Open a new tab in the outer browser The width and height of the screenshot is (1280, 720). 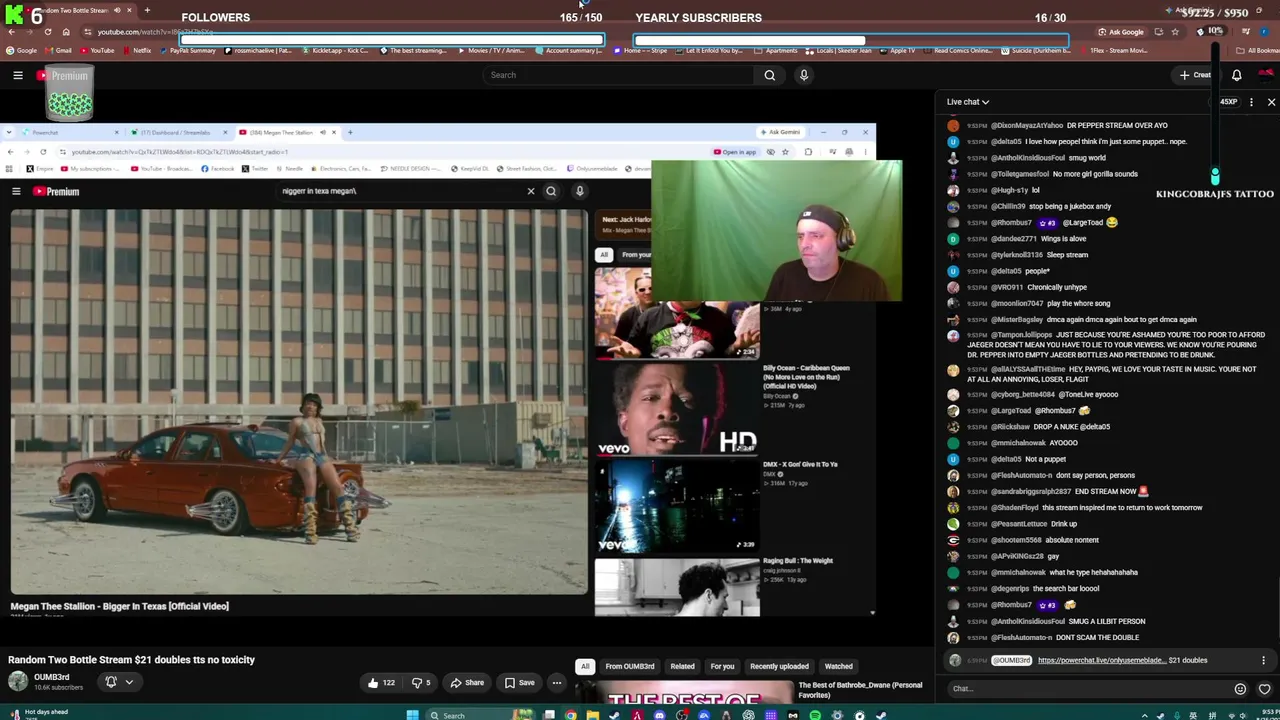pyautogui.click(x=147, y=10)
